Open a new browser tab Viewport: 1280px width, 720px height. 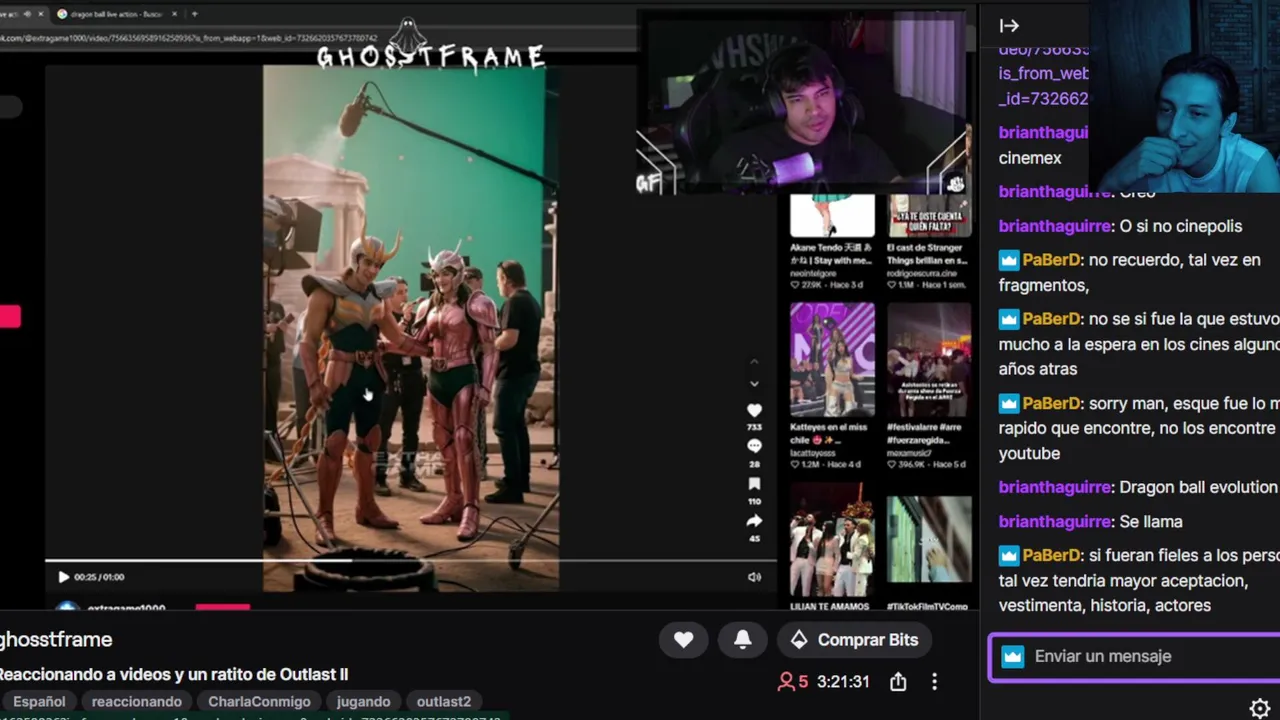(194, 14)
